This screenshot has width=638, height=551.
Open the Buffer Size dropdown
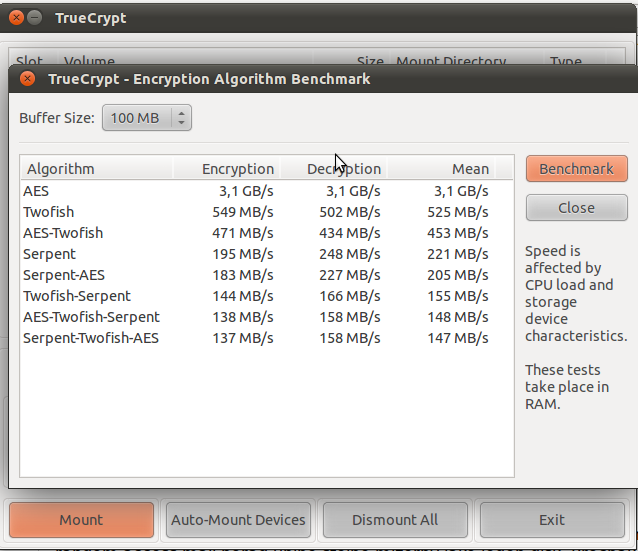click(147, 118)
